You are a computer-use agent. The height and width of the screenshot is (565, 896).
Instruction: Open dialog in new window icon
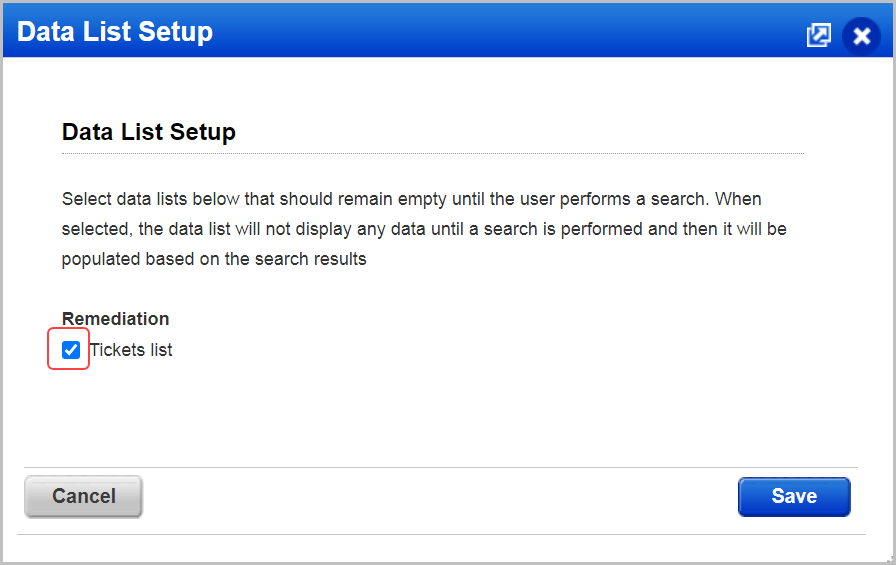(818, 35)
